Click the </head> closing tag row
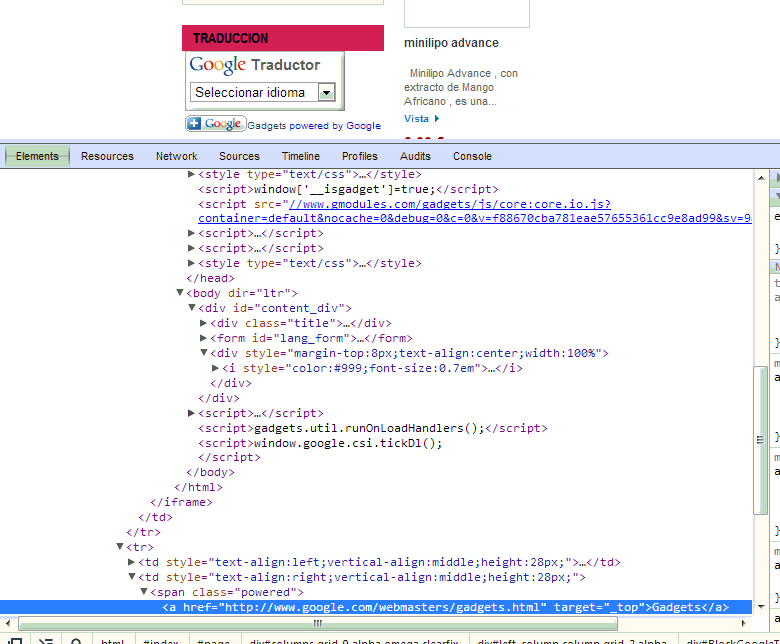Viewport: 780px width, 644px height. click(210, 278)
